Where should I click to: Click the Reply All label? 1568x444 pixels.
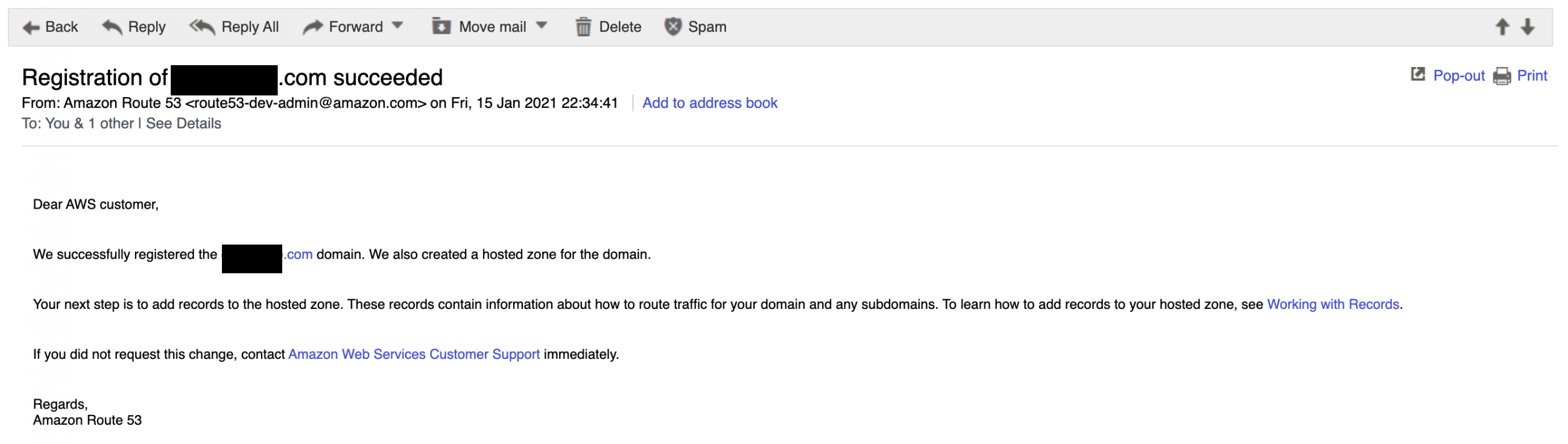click(250, 27)
